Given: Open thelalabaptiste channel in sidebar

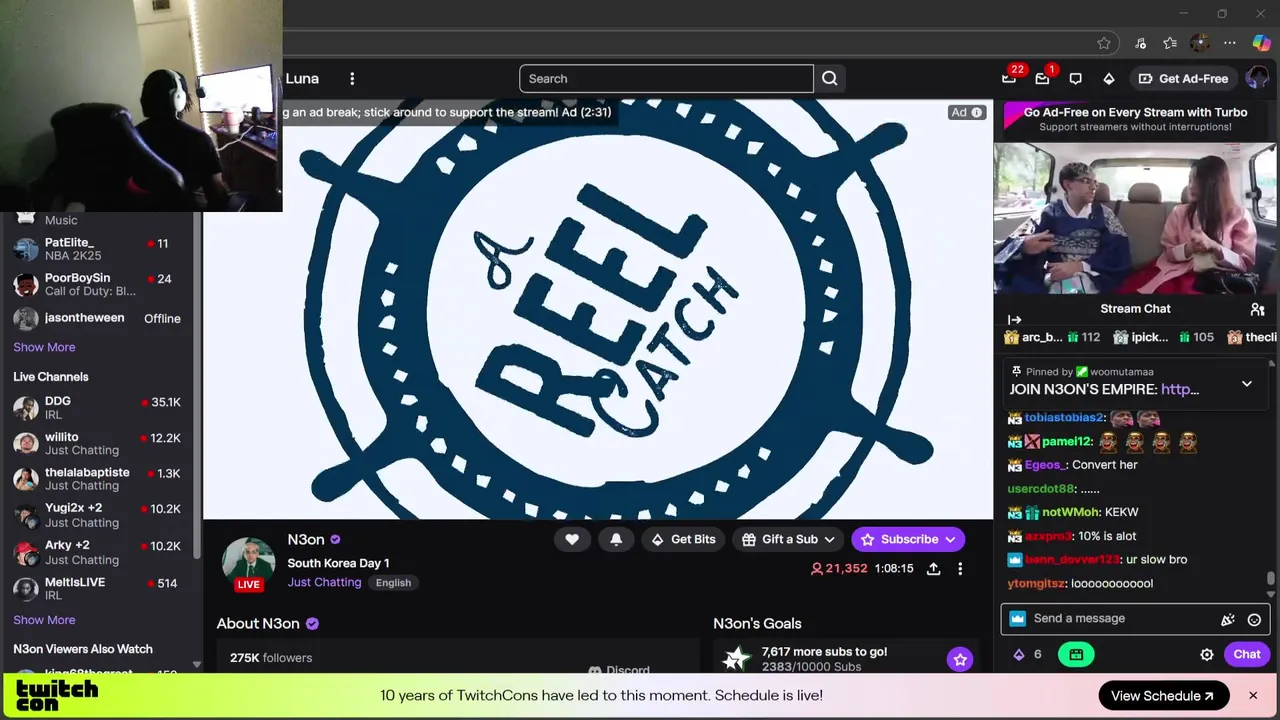Looking at the screenshot, I should coord(97,479).
